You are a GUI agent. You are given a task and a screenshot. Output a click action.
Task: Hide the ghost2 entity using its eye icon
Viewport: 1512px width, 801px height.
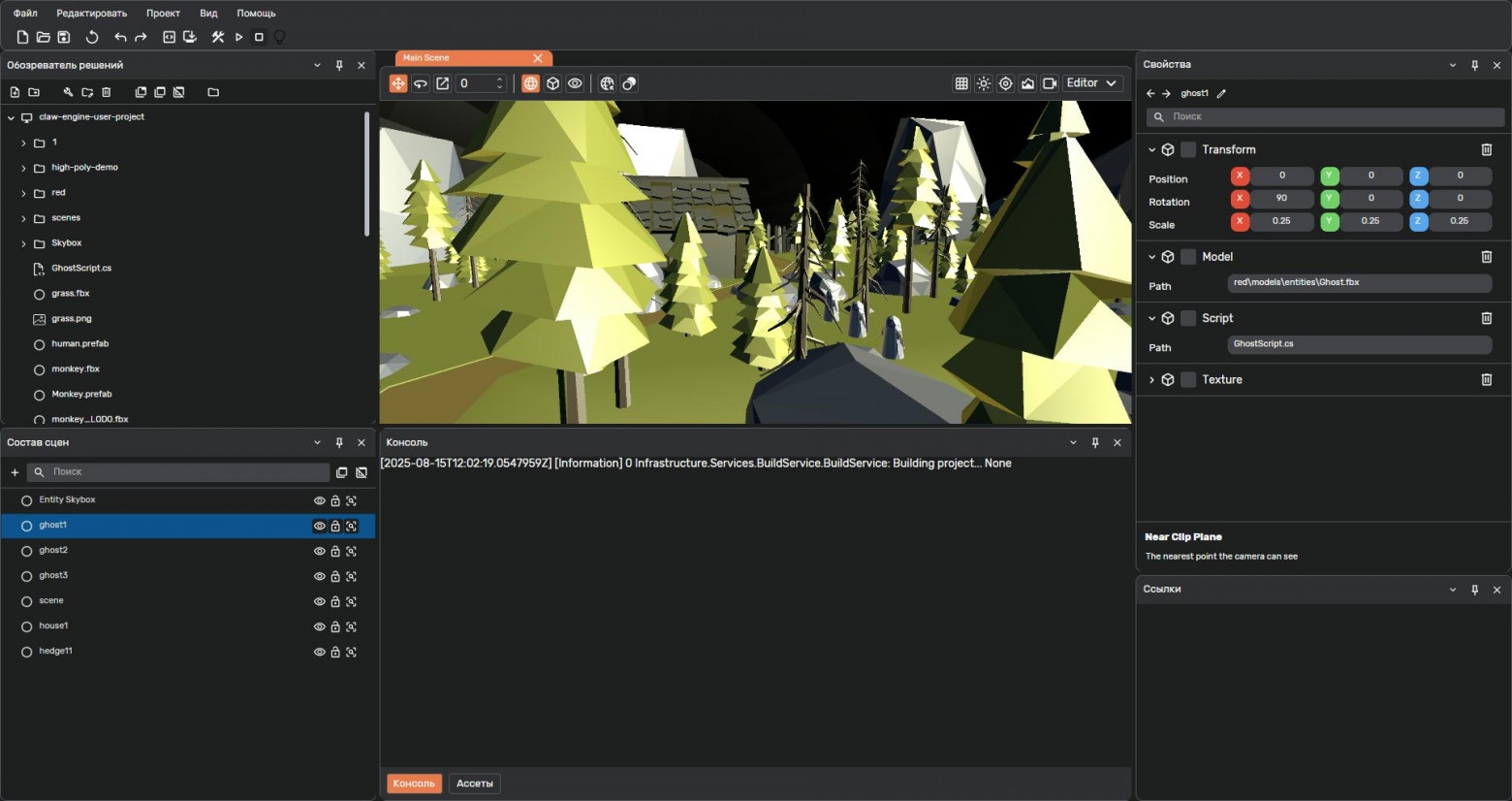319,551
